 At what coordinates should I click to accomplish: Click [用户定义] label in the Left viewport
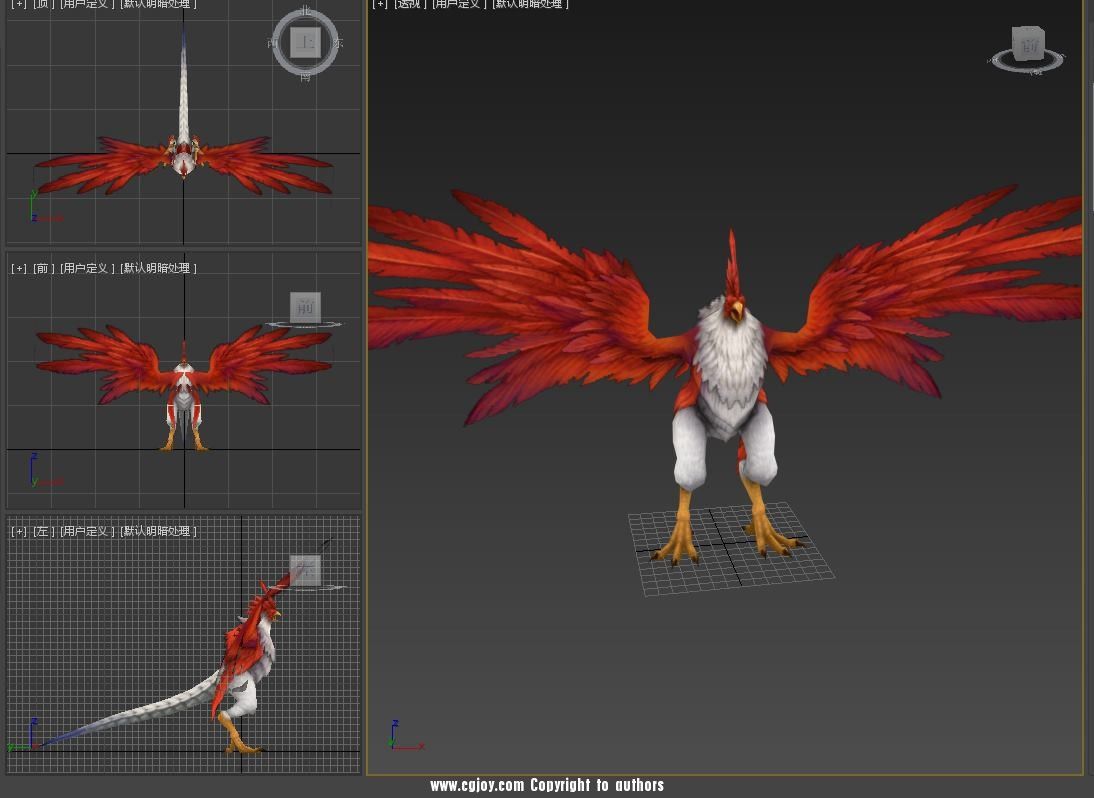click(87, 531)
